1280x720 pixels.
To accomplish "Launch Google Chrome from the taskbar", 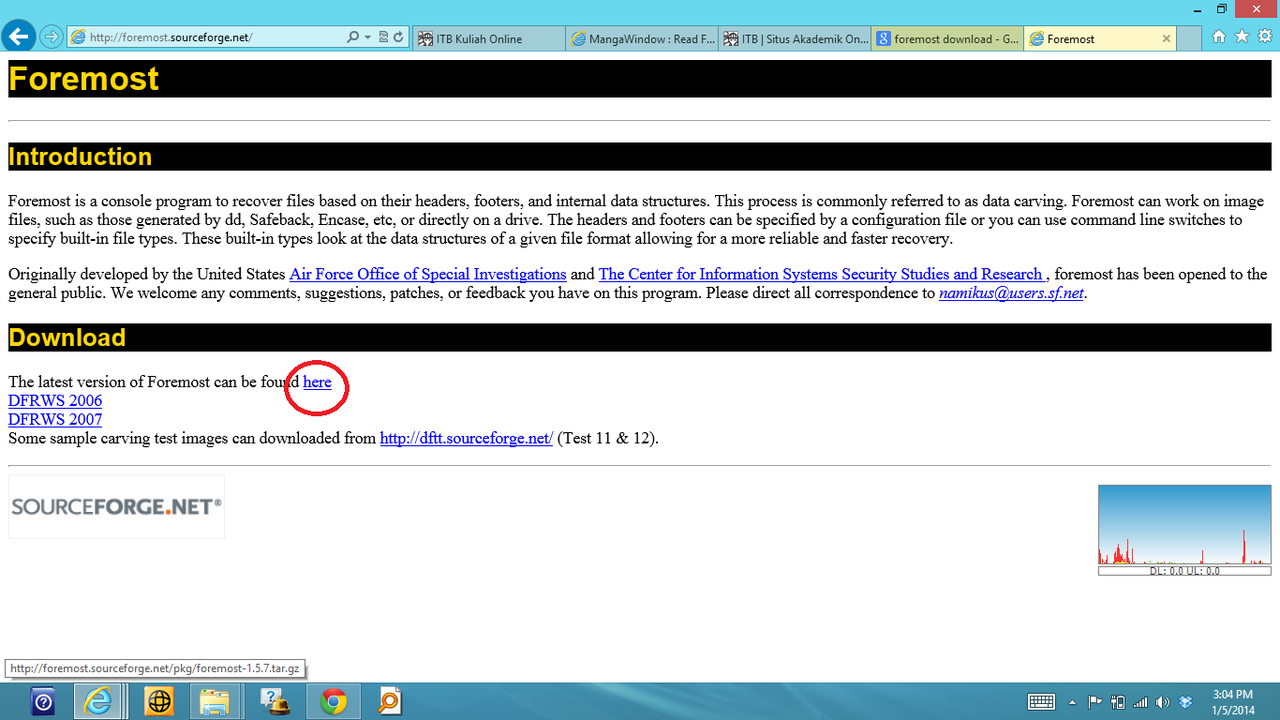I will [x=333, y=701].
